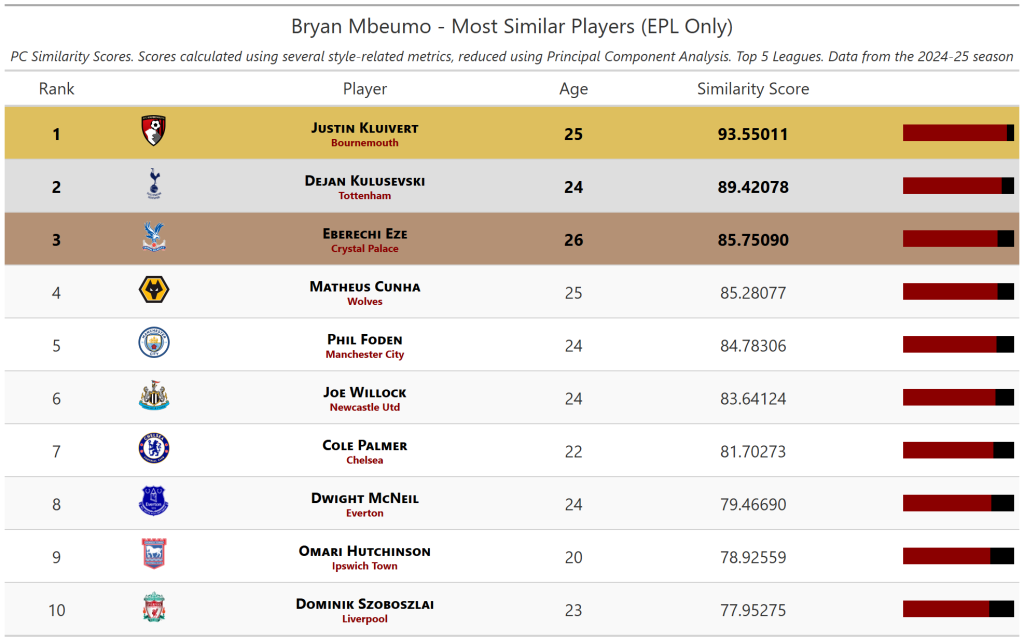Open Justin Kluivert's player name
This screenshot has width=1024, height=641.
(365, 128)
